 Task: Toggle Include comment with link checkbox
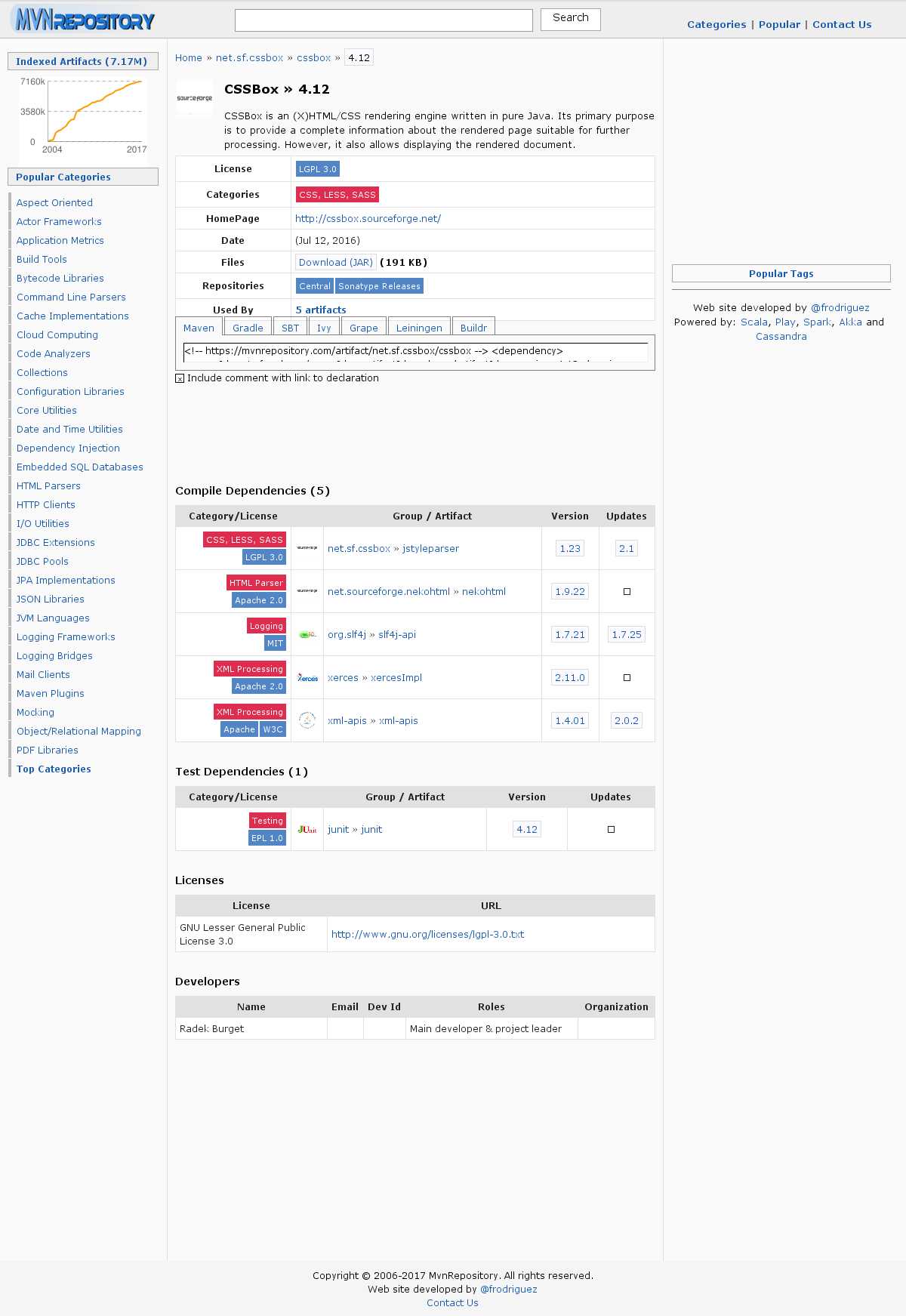point(180,378)
